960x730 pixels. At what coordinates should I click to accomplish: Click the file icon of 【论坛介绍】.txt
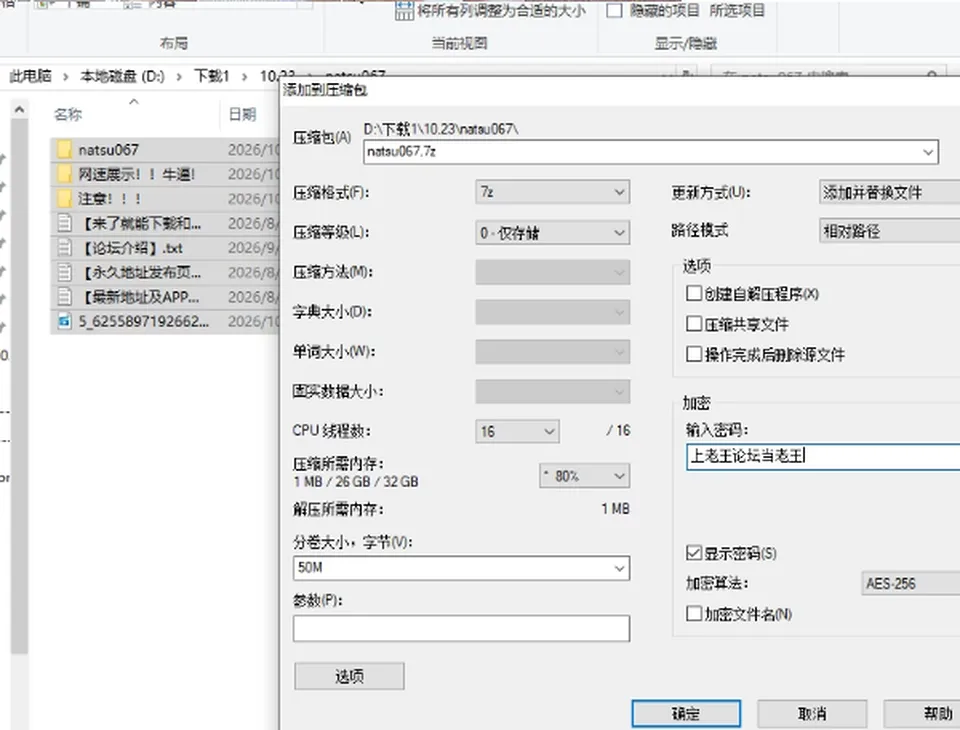tap(64, 247)
